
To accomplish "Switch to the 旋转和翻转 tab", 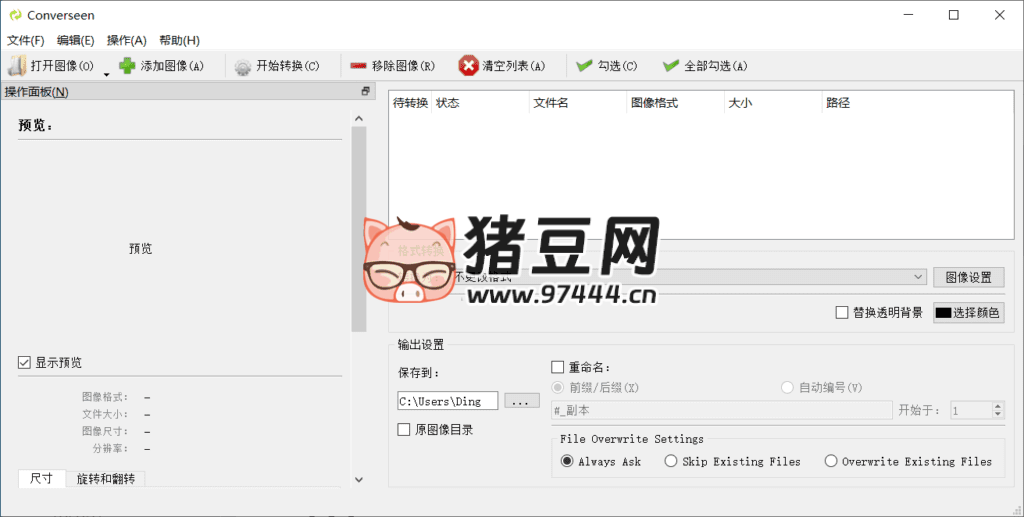I will 106,479.
